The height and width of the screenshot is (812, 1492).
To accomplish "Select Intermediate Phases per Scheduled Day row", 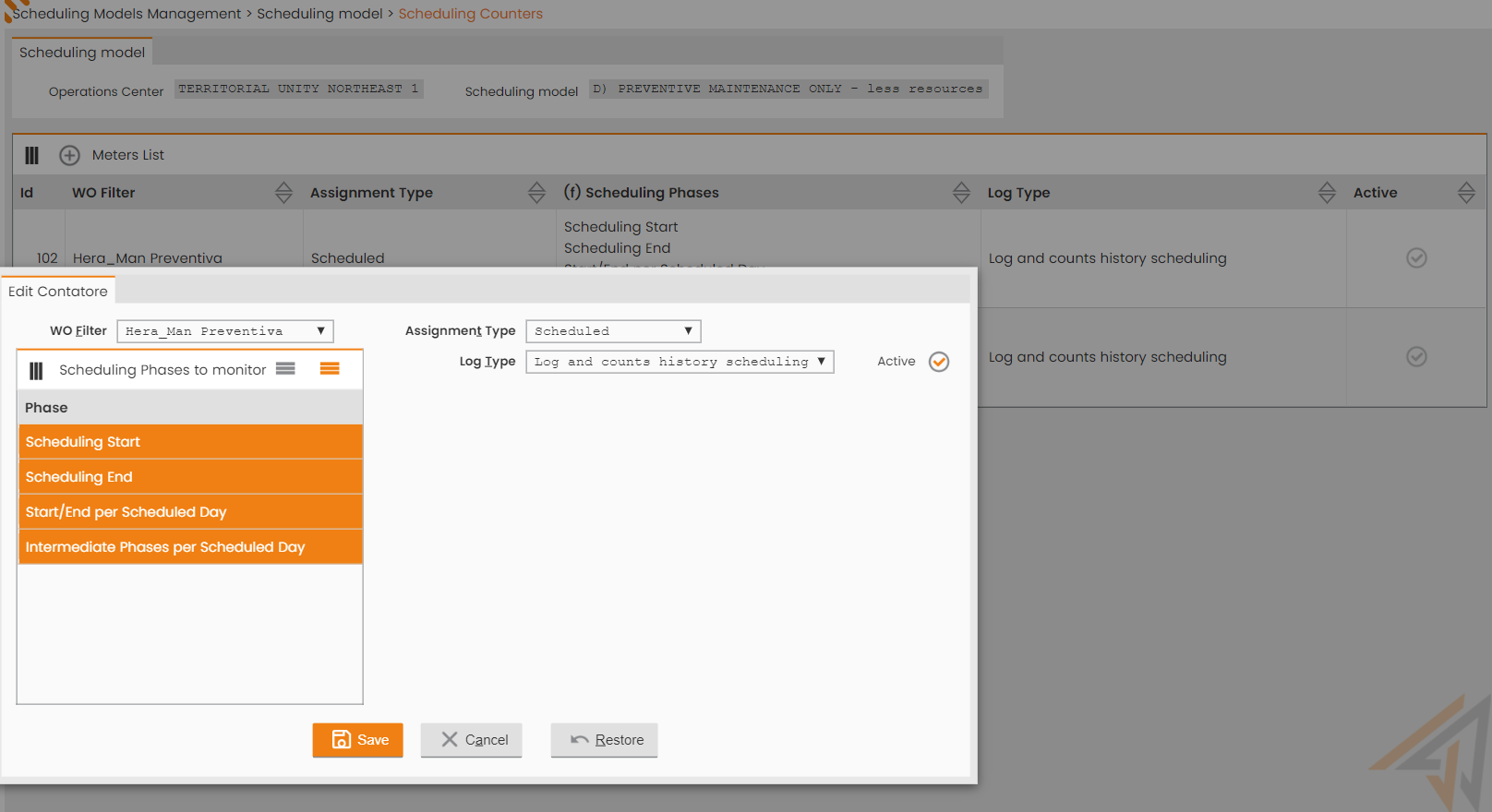I will tap(190, 547).
